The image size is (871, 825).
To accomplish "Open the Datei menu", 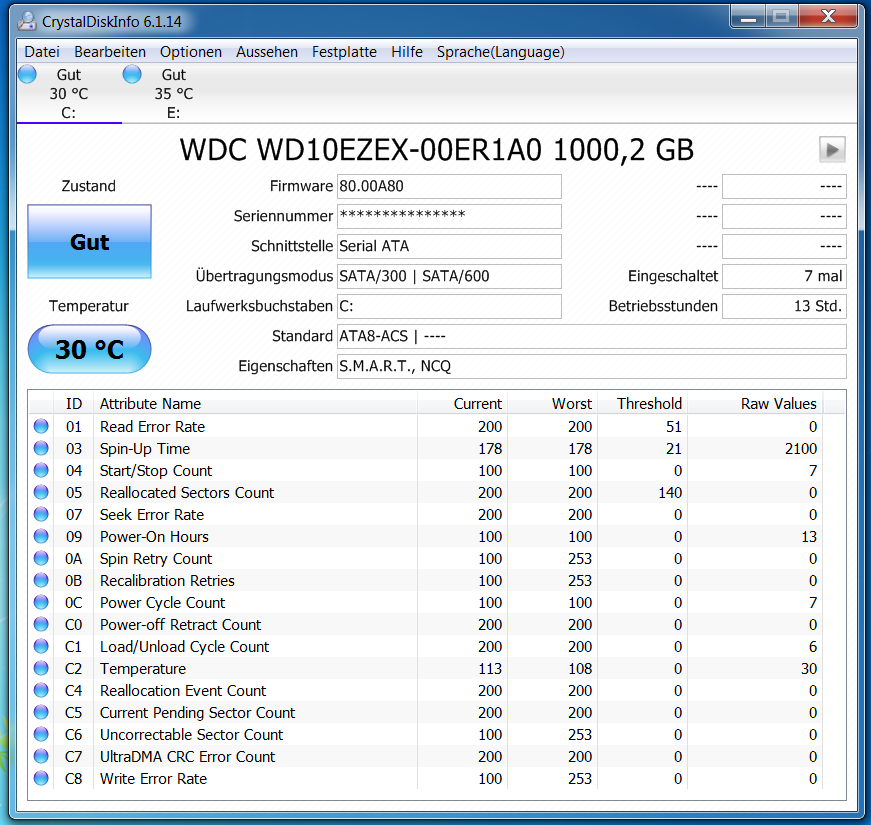I will click(x=42, y=52).
